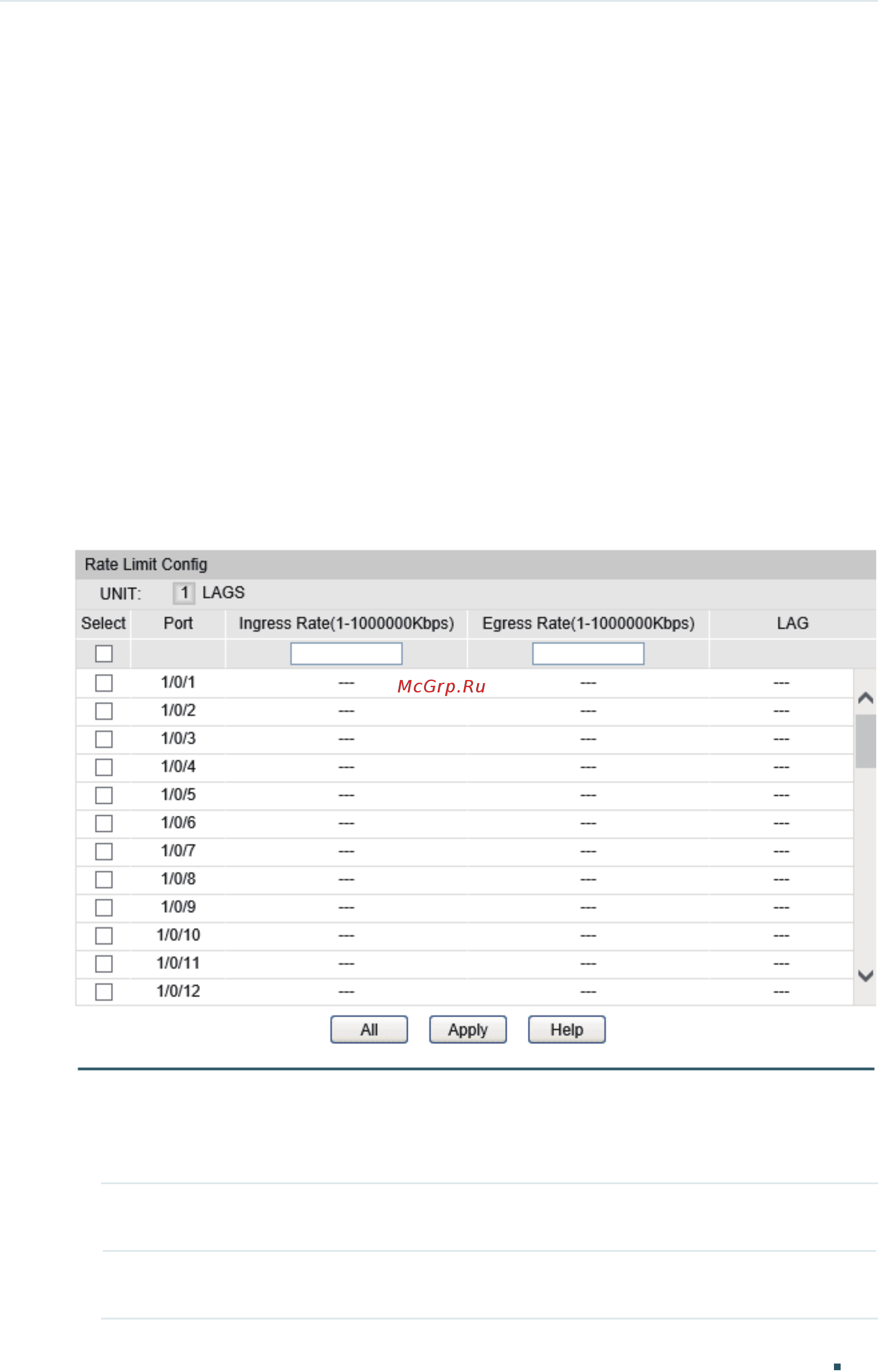Click the Select column header
Image resolution: width=878 pixels, height=1372 pixels.
103,623
